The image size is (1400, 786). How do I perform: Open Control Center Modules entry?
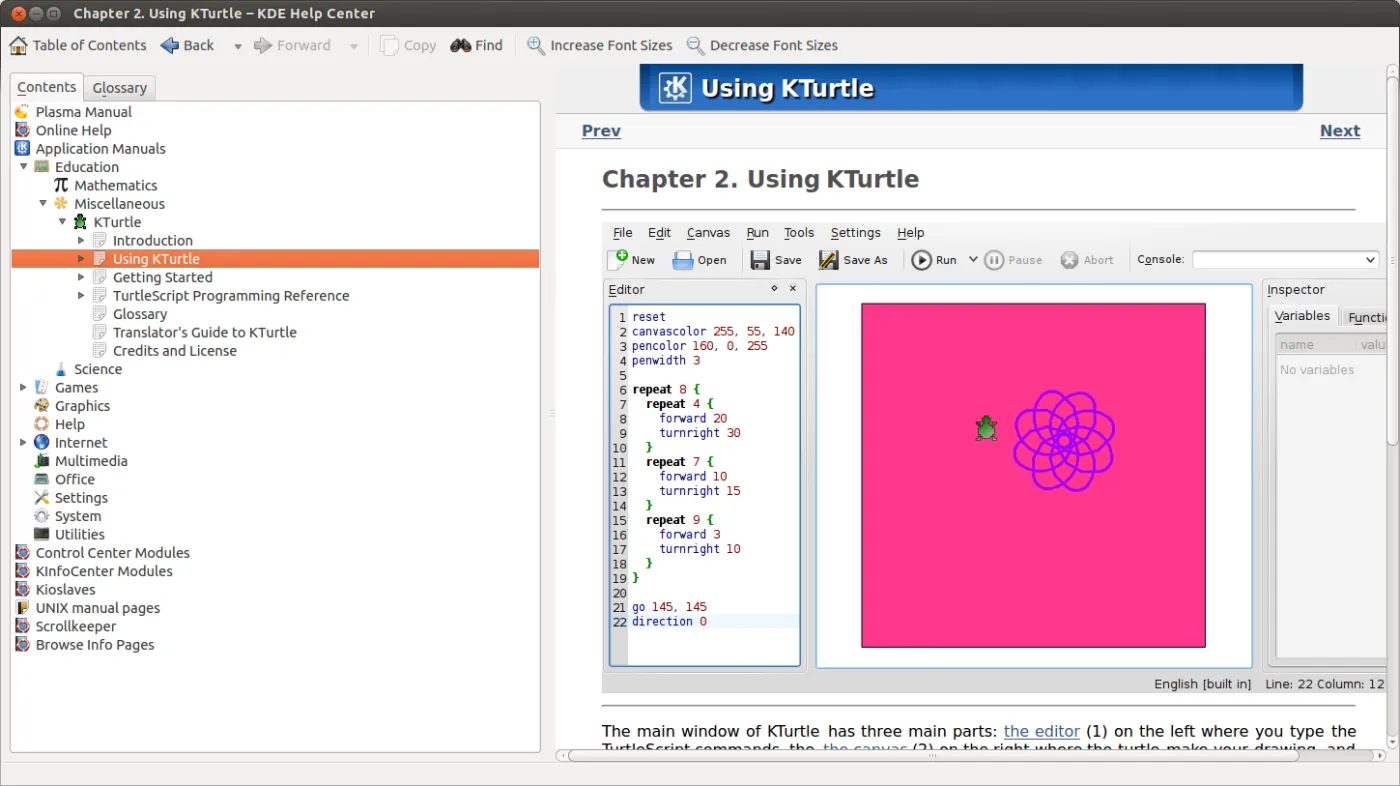pos(112,553)
